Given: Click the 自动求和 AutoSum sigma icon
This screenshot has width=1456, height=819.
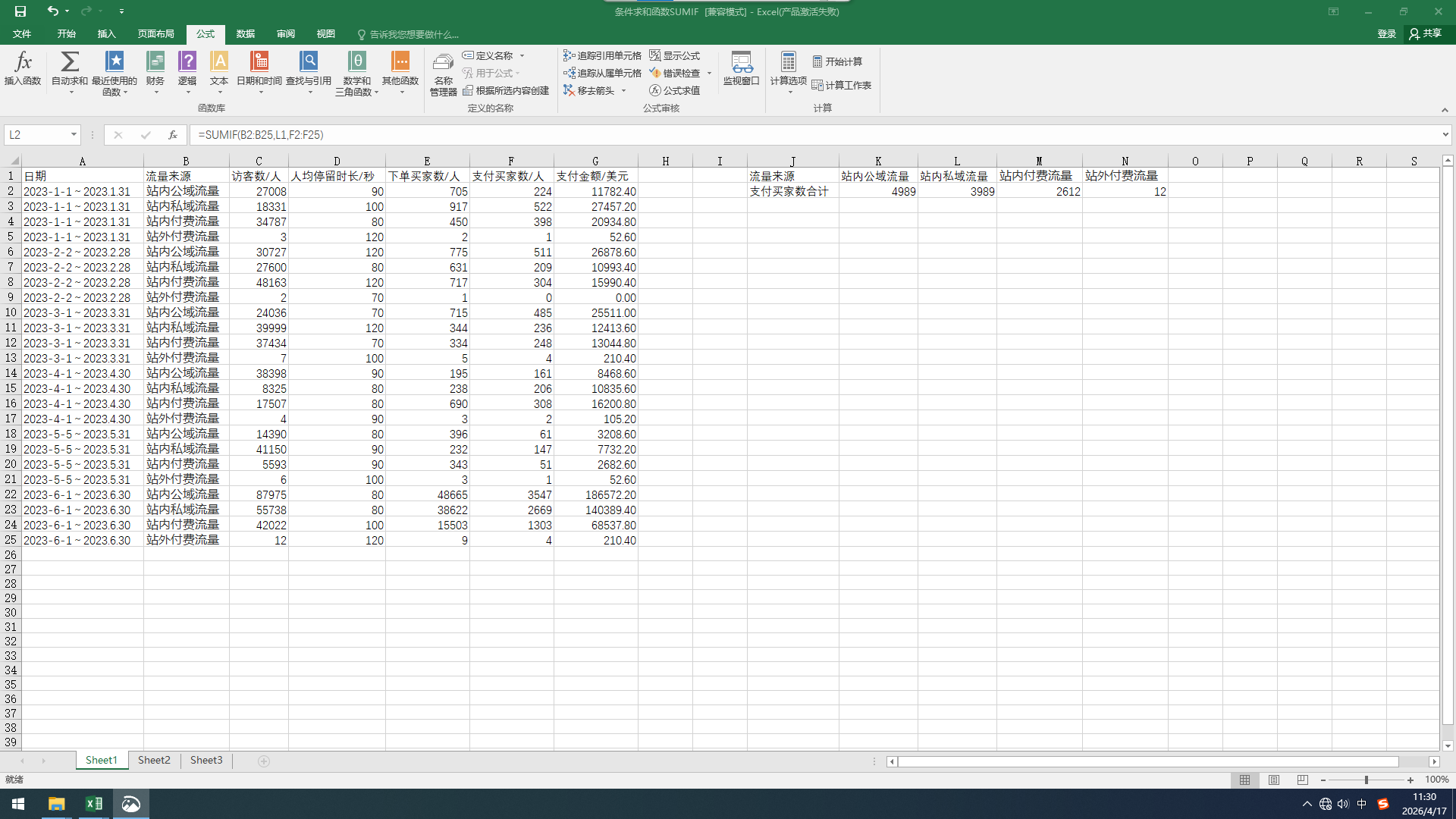Looking at the screenshot, I should (x=70, y=62).
